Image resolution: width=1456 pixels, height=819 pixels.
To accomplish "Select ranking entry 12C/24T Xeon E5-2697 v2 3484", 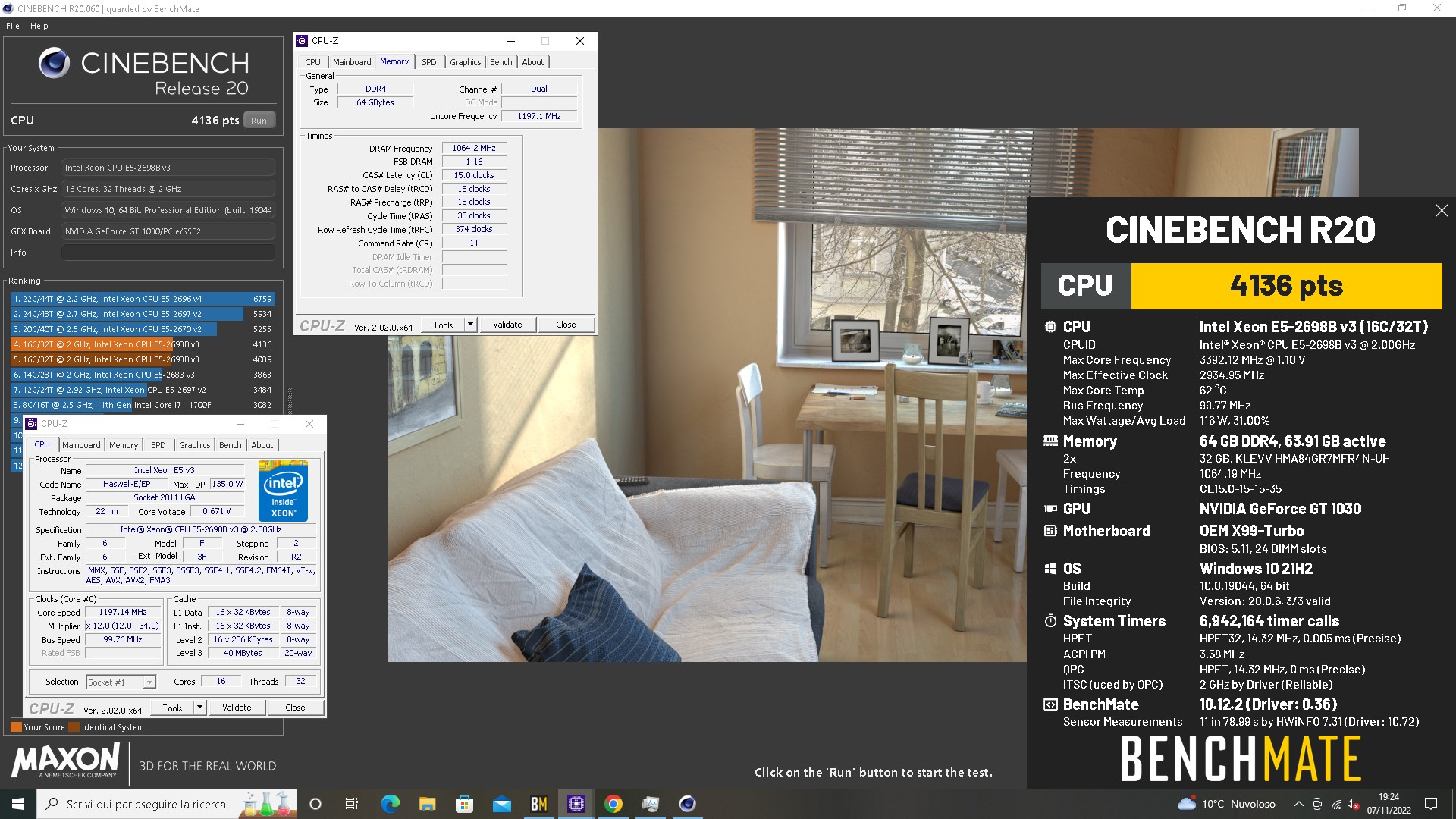I will point(143,390).
